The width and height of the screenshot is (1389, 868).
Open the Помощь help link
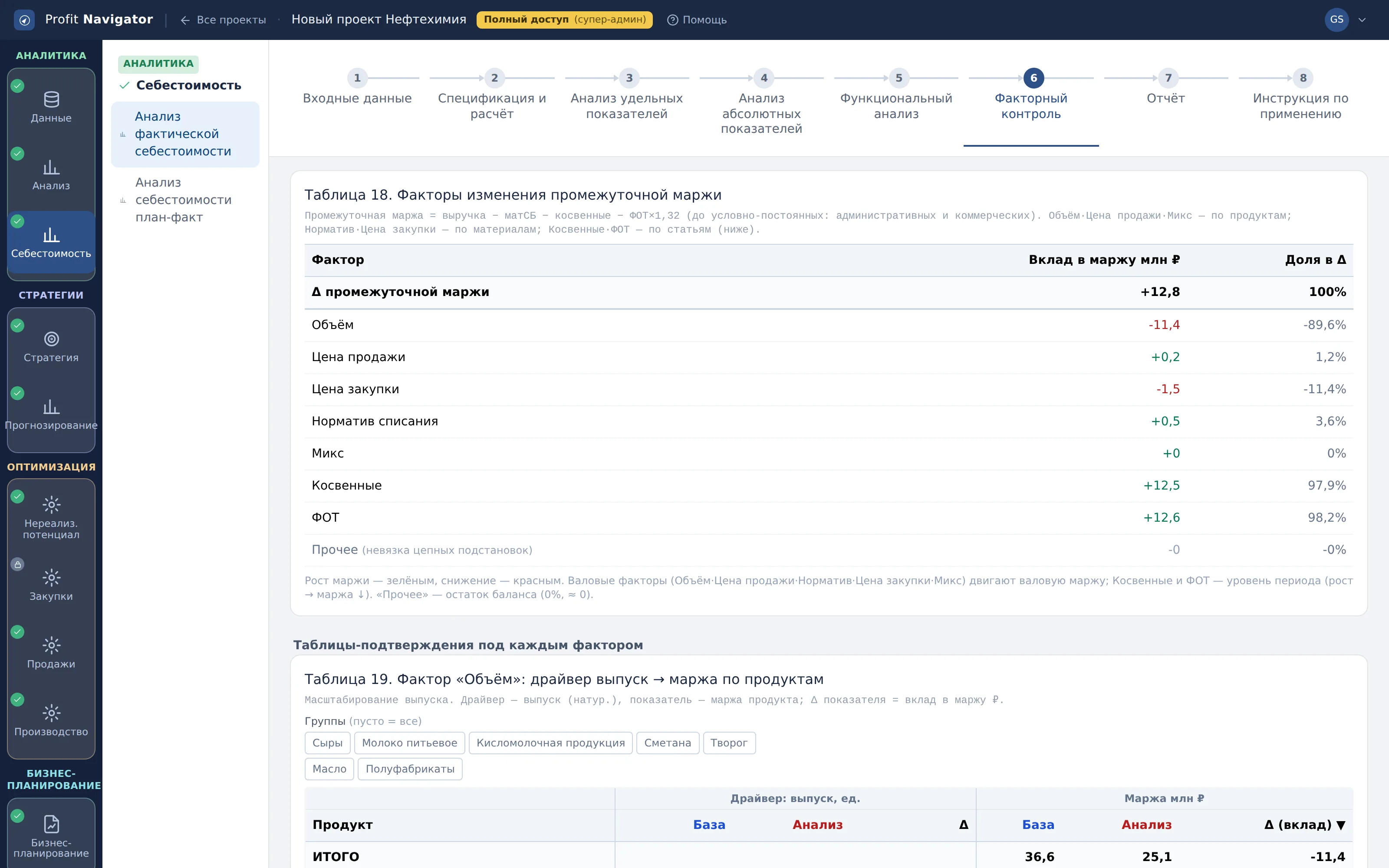point(697,20)
